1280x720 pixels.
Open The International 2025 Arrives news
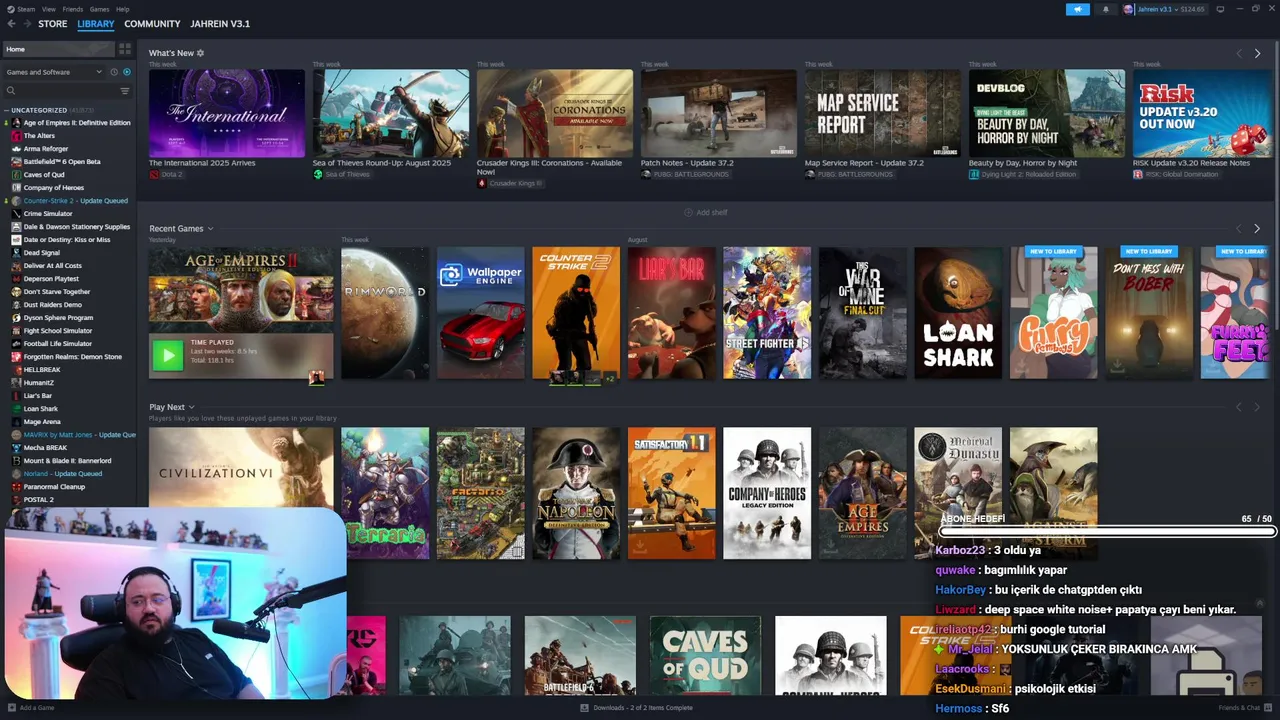[x=227, y=113]
